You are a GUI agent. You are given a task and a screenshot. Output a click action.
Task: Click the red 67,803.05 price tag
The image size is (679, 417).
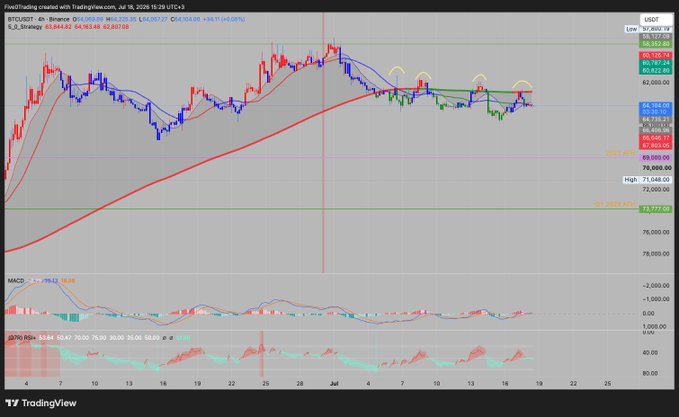click(656, 146)
